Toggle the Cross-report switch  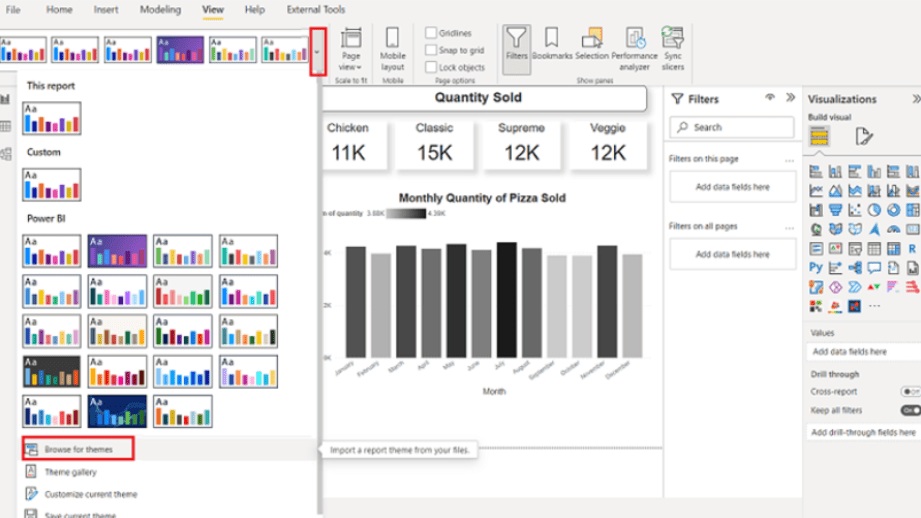coord(910,392)
